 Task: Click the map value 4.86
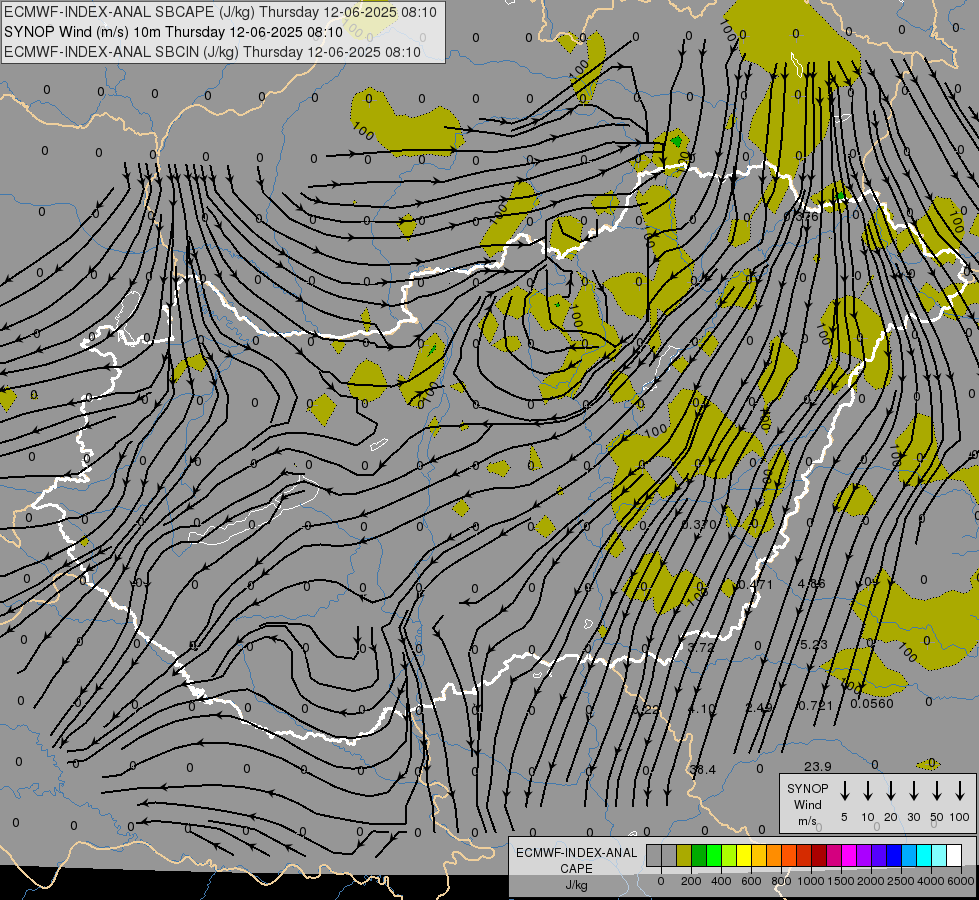[812, 584]
